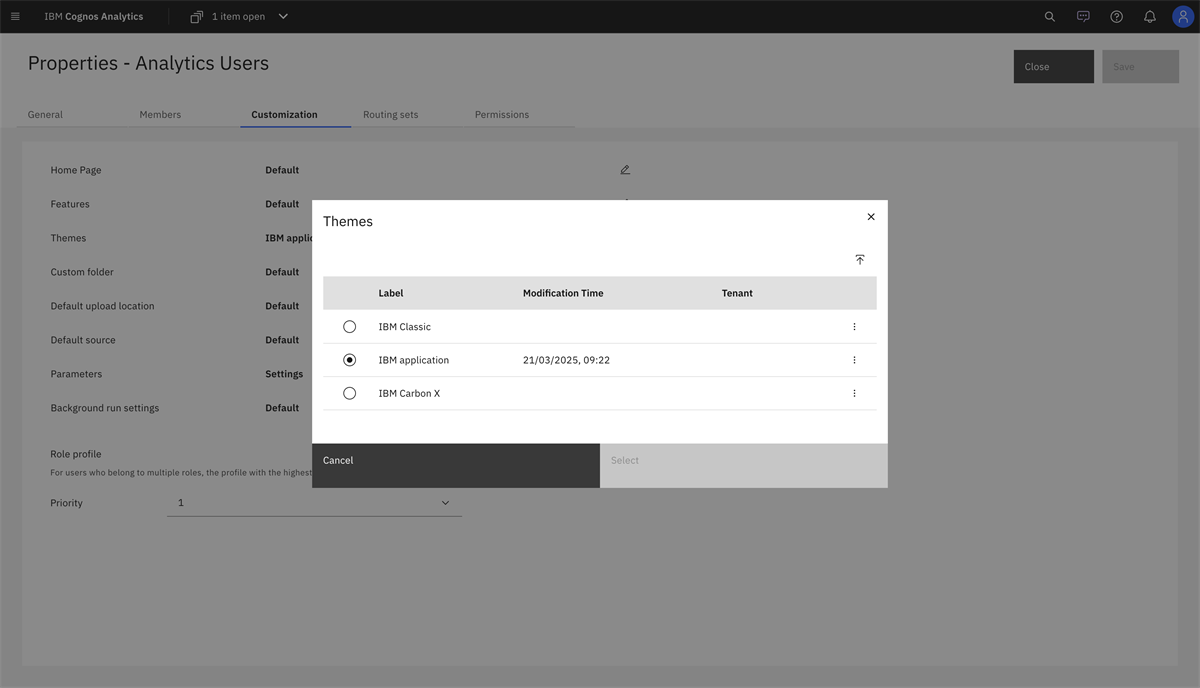
Task: Open actions menu for IBM application
Action: pyautogui.click(x=854, y=360)
